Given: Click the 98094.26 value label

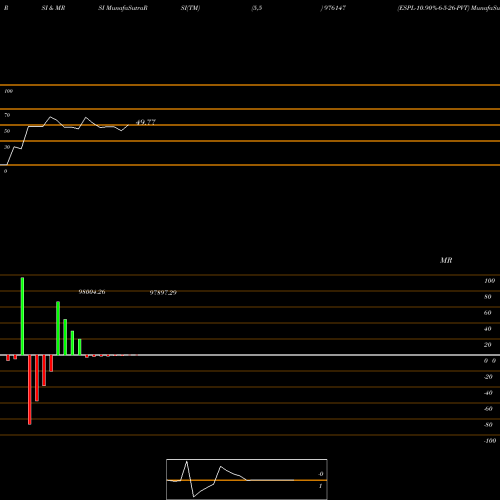Looking at the screenshot, I should (x=92, y=292).
